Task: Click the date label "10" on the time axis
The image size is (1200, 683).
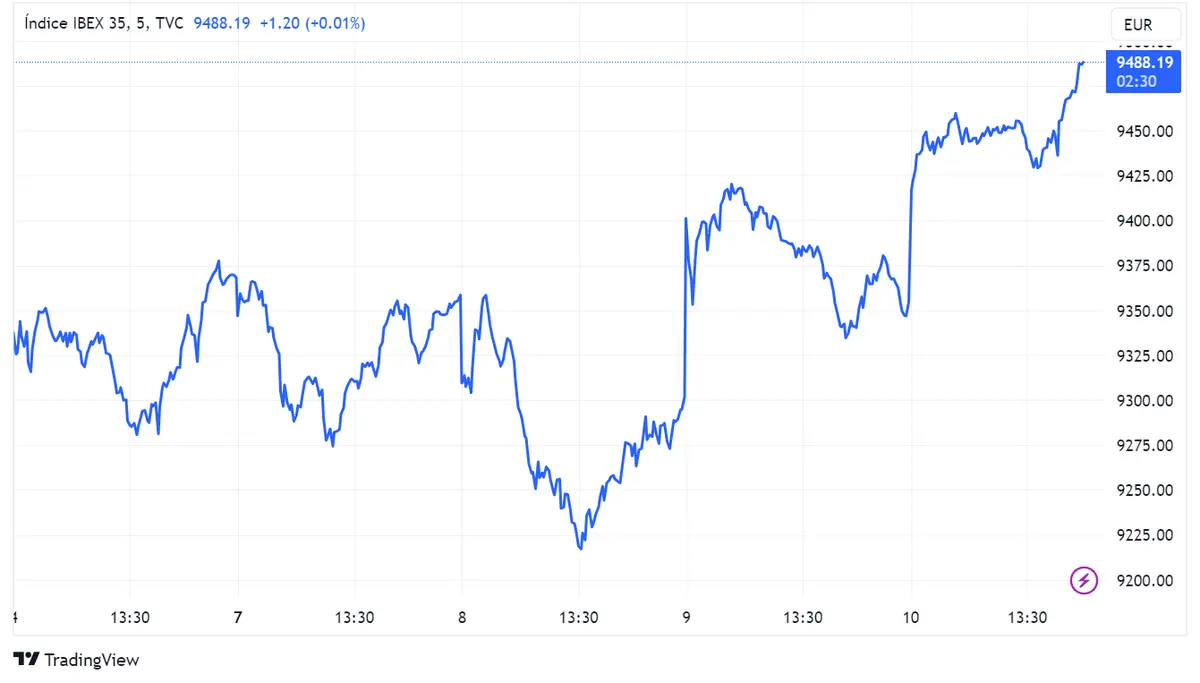Action: point(911,618)
